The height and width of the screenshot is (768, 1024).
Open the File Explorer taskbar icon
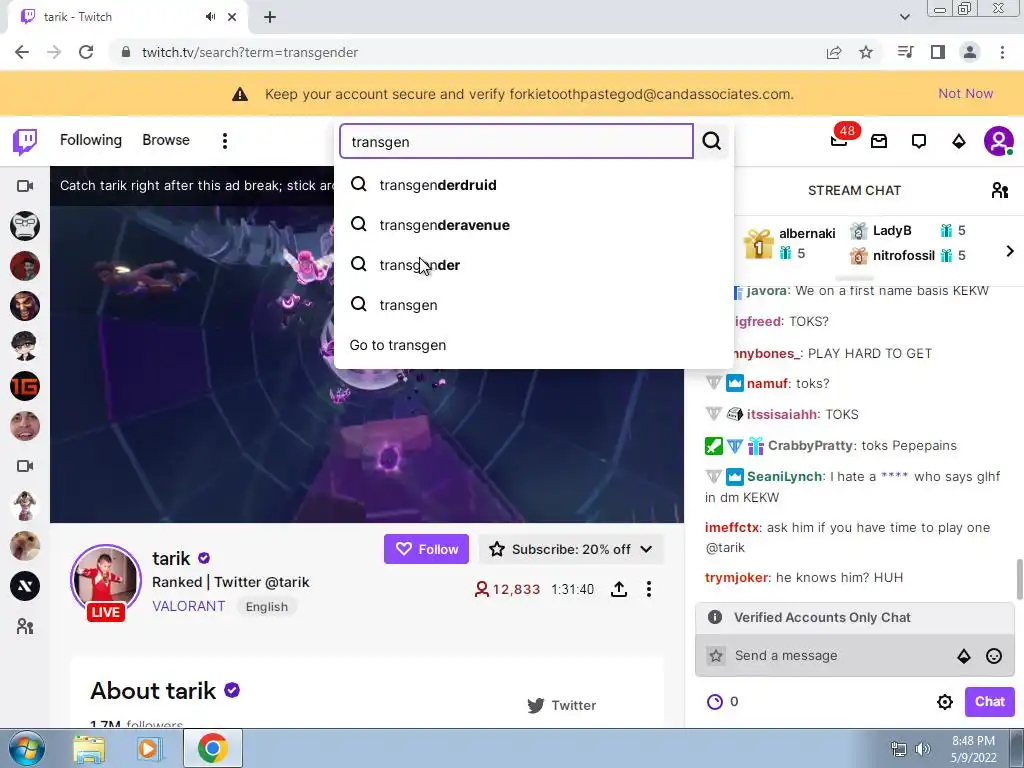89,749
